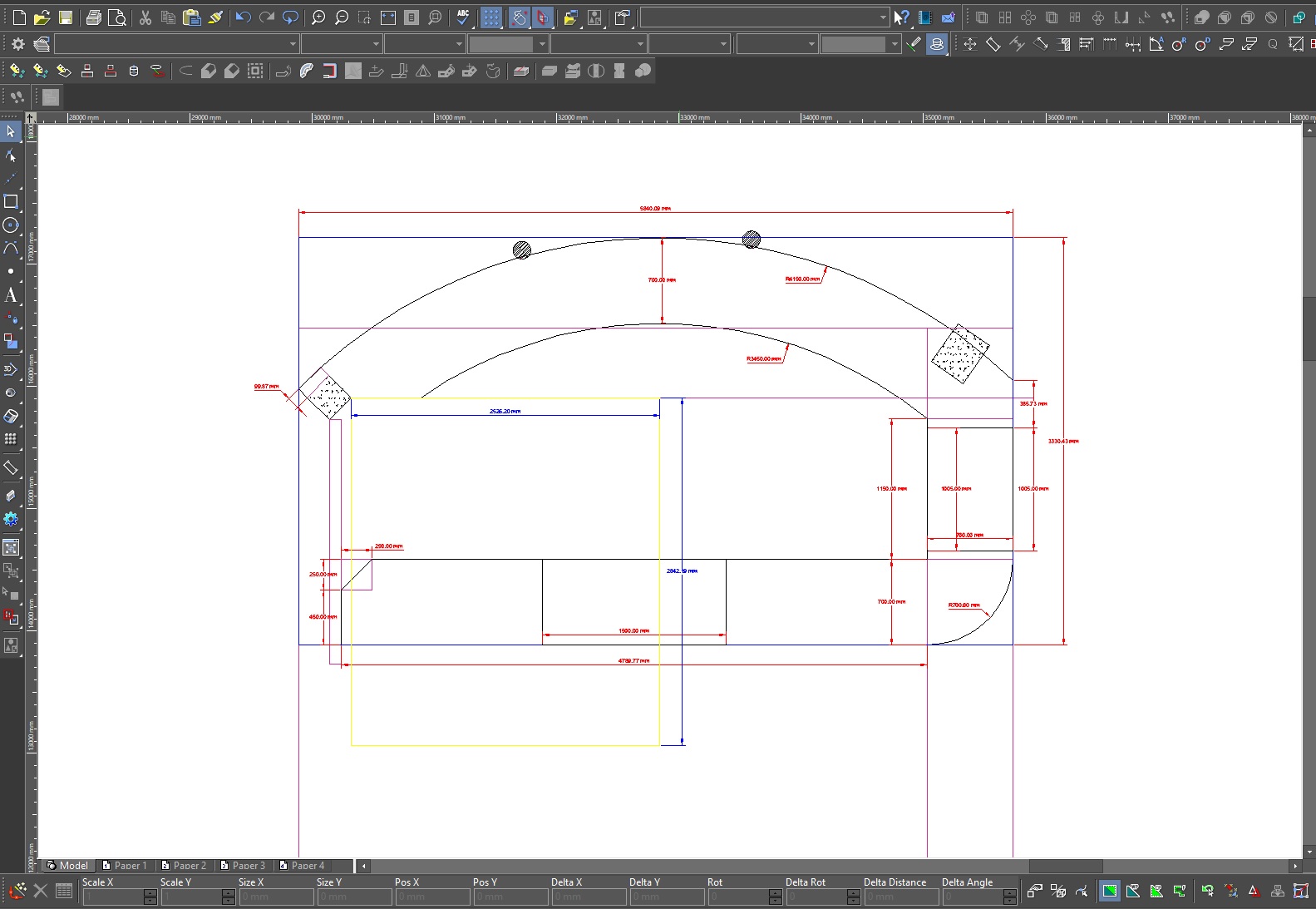Zoom out with magnifier minus icon
The height and width of the screenshot is (909, 1316).
[342, 17]
